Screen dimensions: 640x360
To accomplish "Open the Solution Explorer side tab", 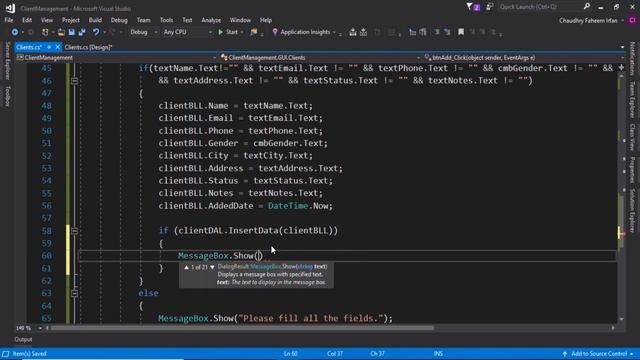I will click(x=632, y=211).
